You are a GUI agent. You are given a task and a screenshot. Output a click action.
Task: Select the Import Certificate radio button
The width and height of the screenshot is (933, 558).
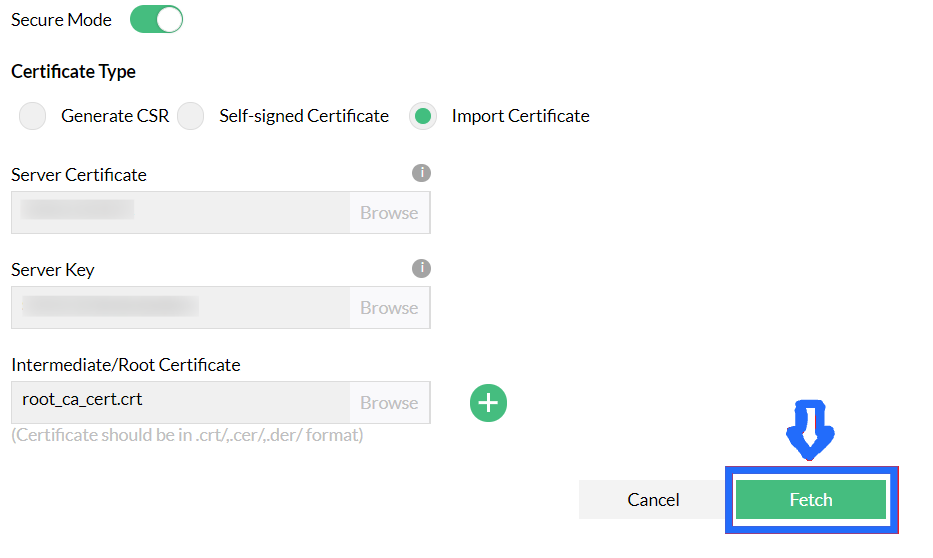tap(423, 116)
